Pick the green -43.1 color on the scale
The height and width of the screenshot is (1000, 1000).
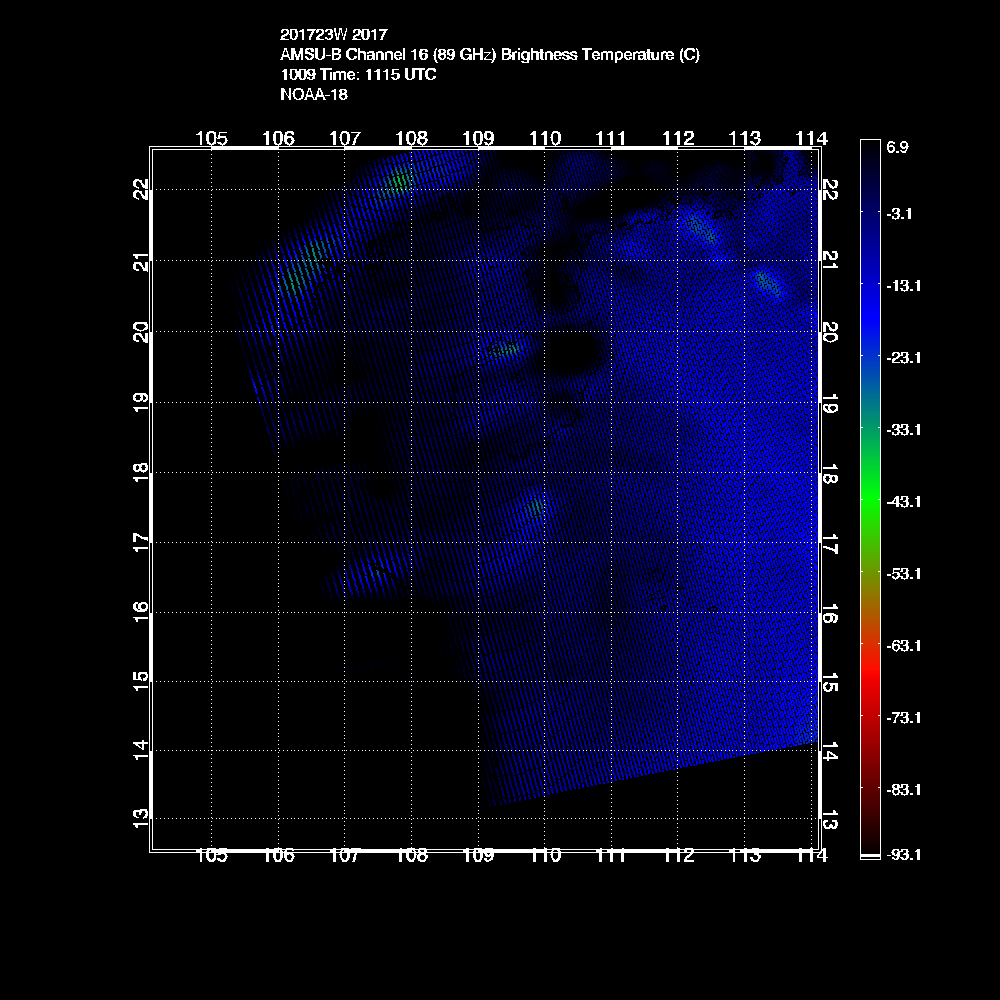pos(868,500)
